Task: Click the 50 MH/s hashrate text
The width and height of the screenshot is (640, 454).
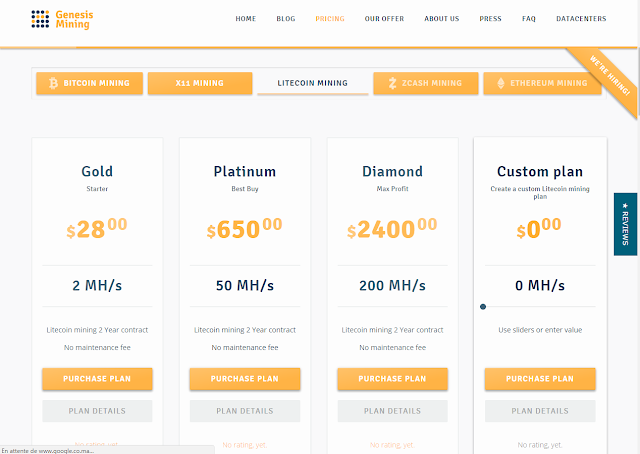Action: [x=245, y=285]
